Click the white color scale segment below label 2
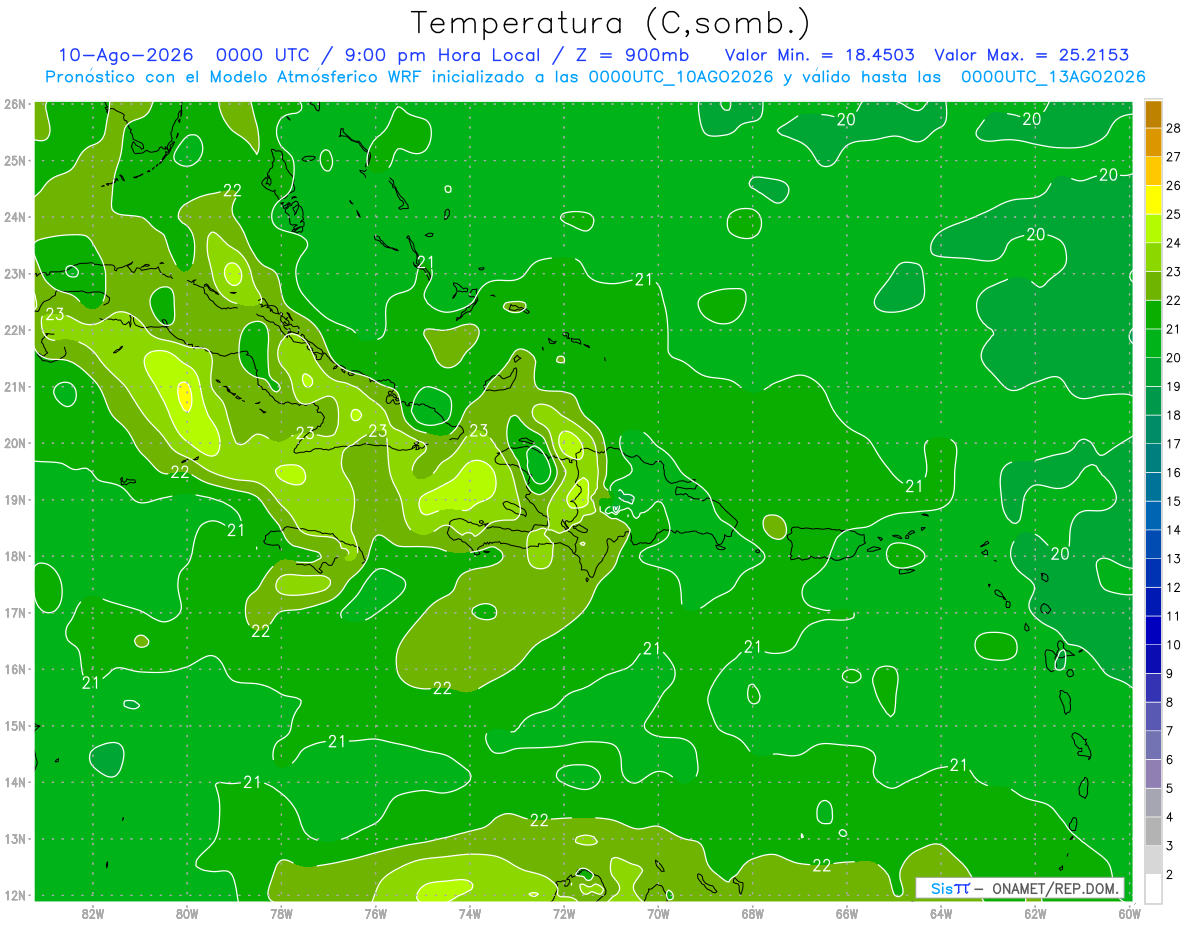Image resolution: width=1200 pixels, height=927 pixels. (1153, 888)
